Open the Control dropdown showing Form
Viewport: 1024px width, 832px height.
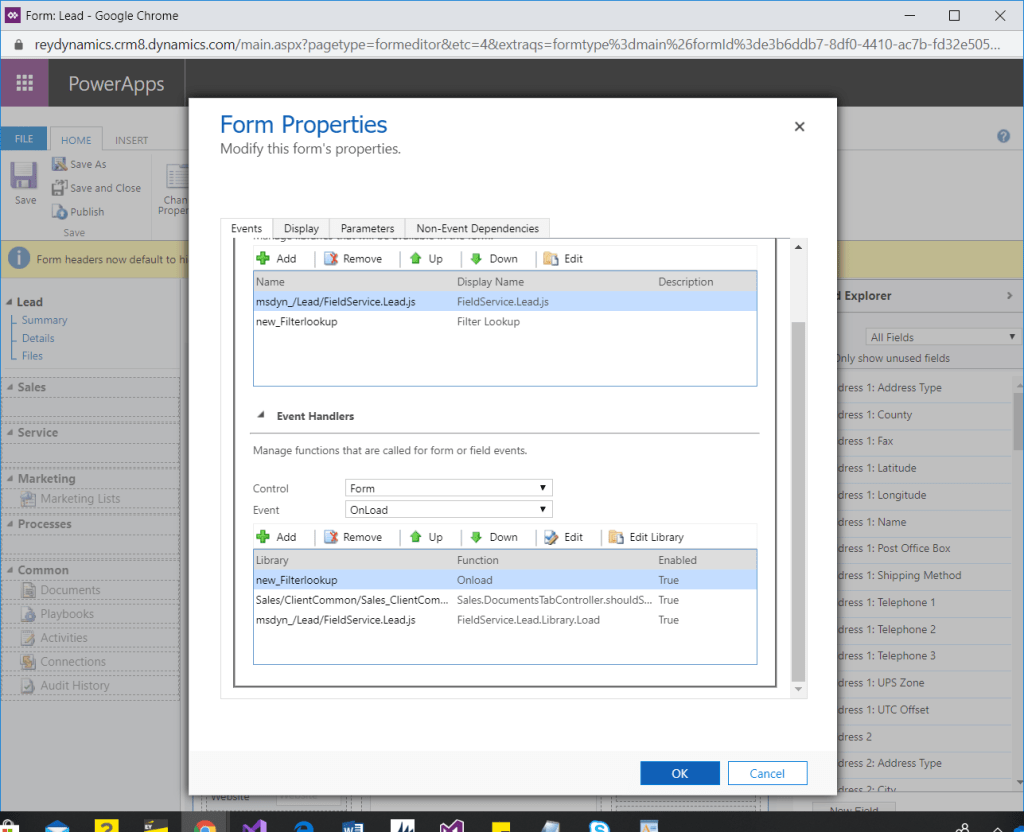click(x=449, y=488)
